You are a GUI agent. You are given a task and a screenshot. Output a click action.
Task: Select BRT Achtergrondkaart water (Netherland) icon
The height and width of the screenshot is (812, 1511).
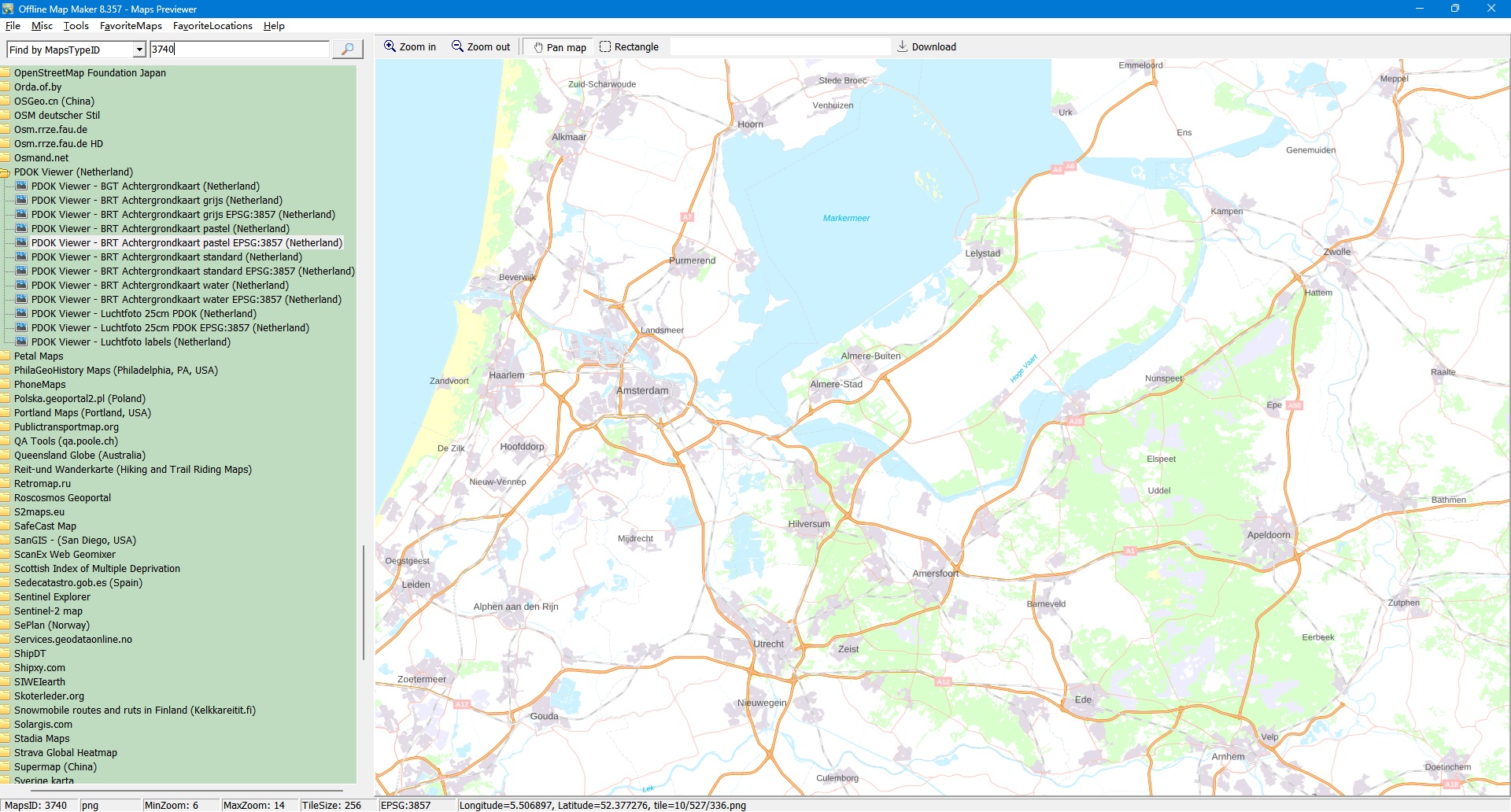pos(21,286)
